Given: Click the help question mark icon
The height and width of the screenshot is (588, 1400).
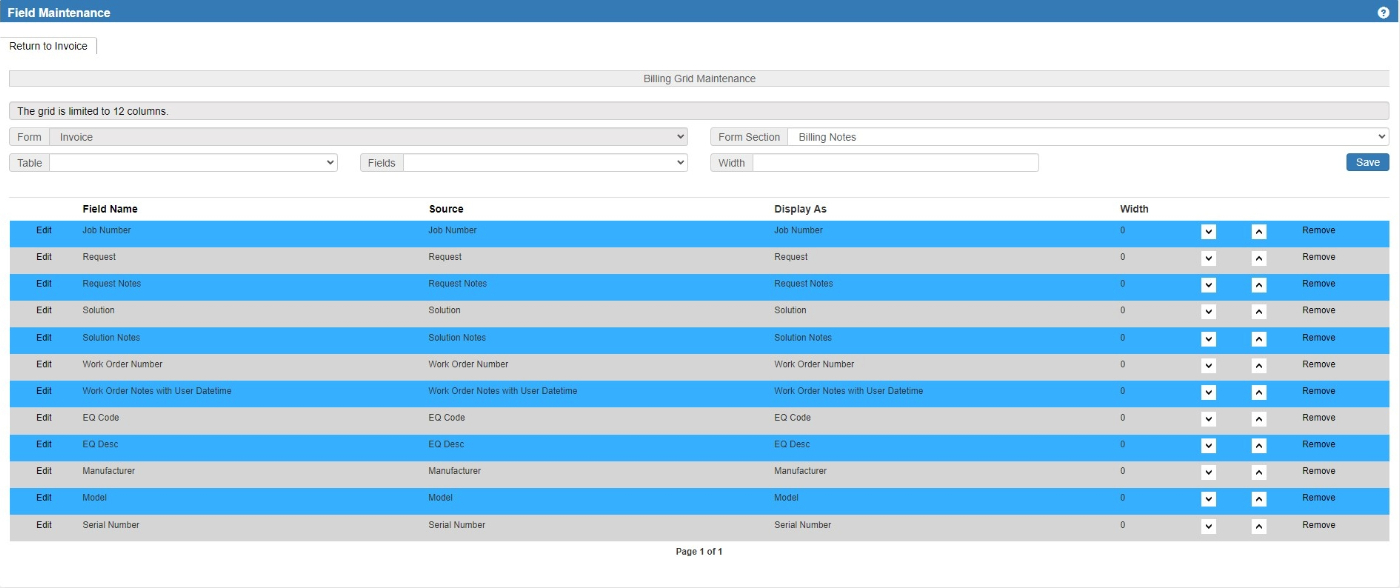Looking at the screenshot, I should (x=1383, y=12).
